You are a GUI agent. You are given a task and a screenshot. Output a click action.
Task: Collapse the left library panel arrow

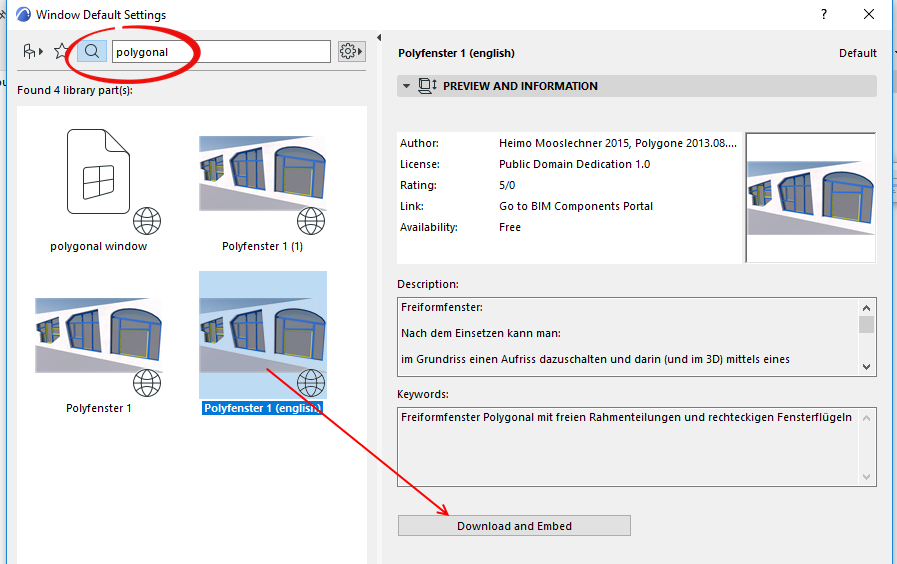[x=379, y=38]
